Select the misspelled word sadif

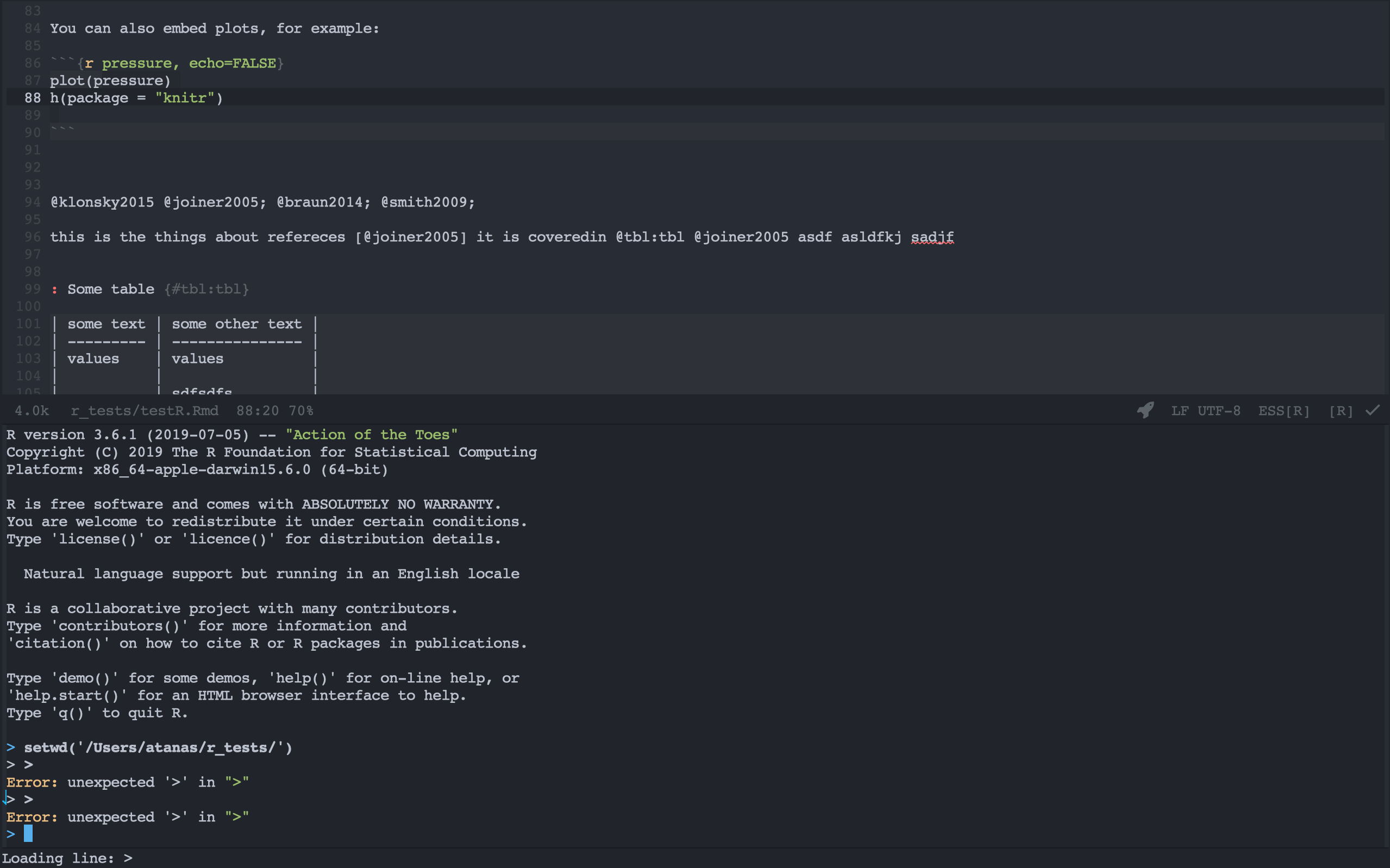pyautogui.click(x=931, y=236)
